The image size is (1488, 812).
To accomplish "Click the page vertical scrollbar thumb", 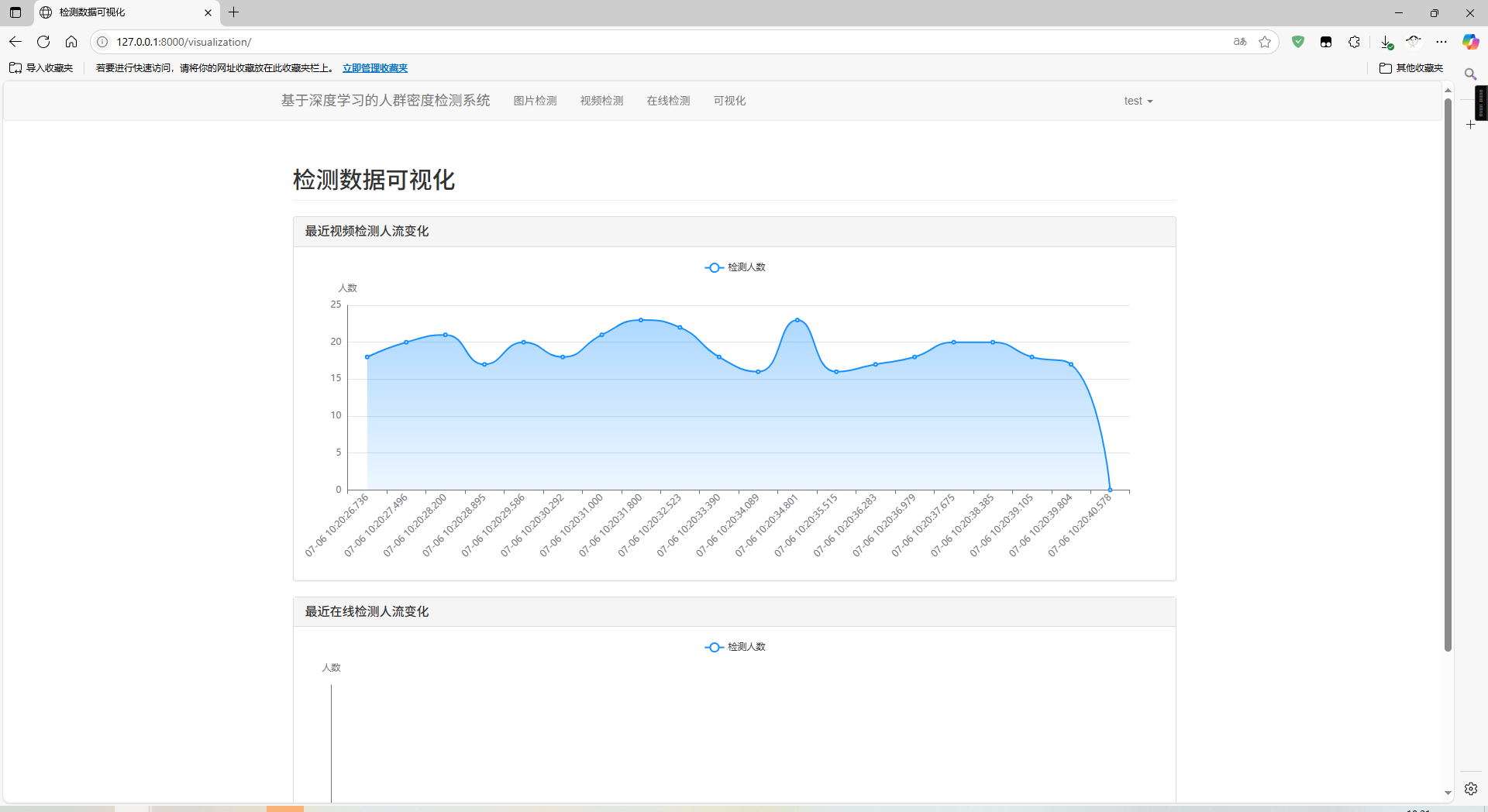I will click(x=1448, y=375).
